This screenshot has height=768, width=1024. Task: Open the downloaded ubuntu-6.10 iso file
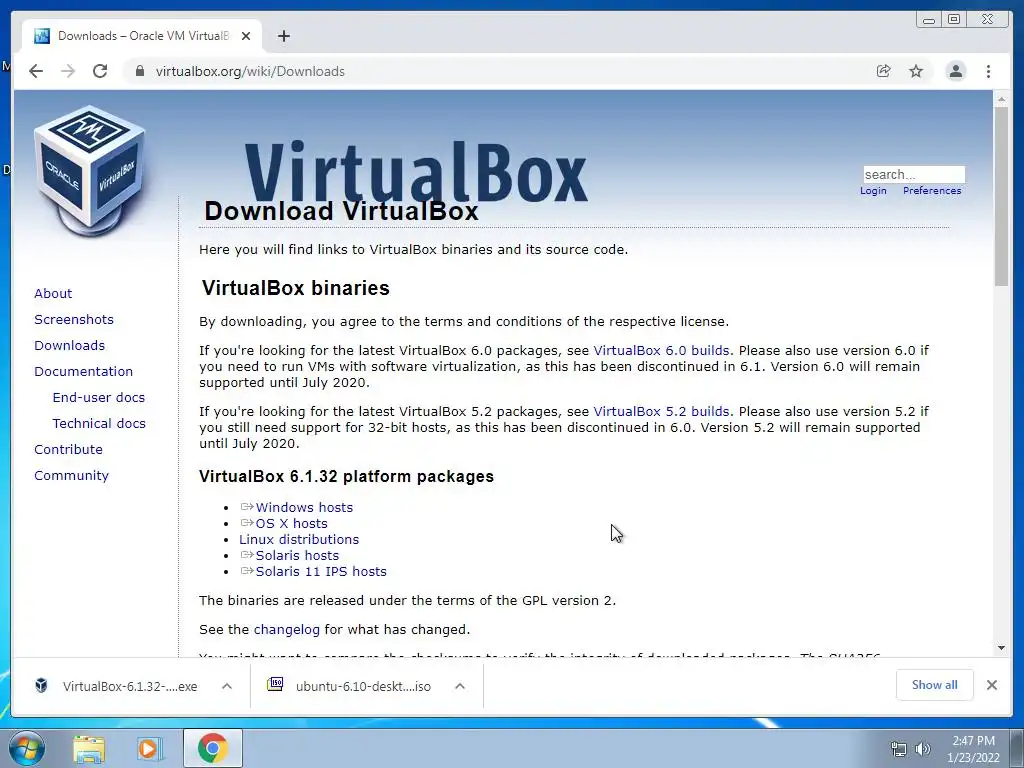(x=363, y=686)
